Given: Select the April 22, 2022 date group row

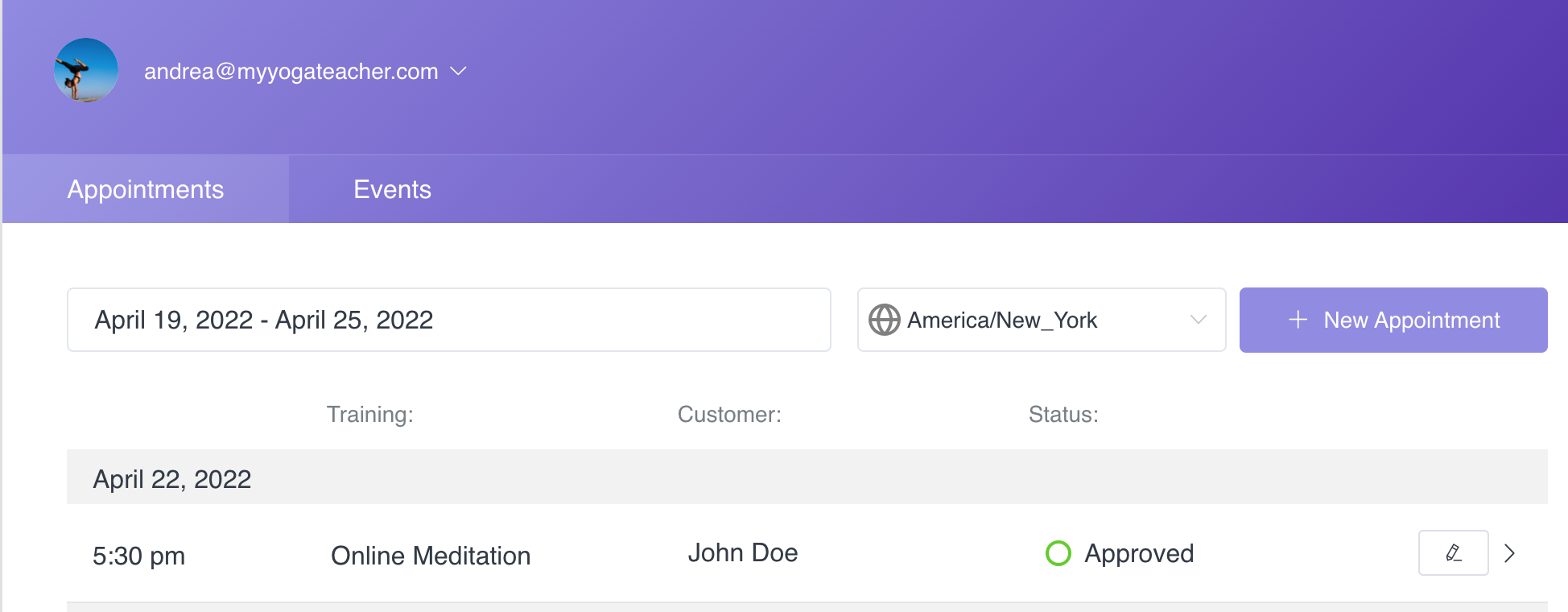Looking at the screenshot, I should [x=172, y=479].
